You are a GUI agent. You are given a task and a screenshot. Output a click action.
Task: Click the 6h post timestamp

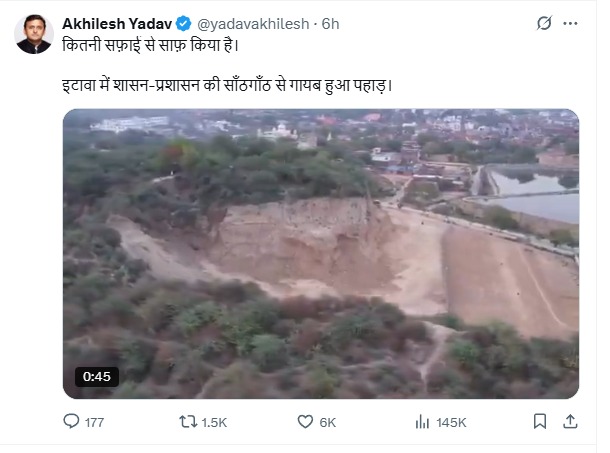coord(328,22)
